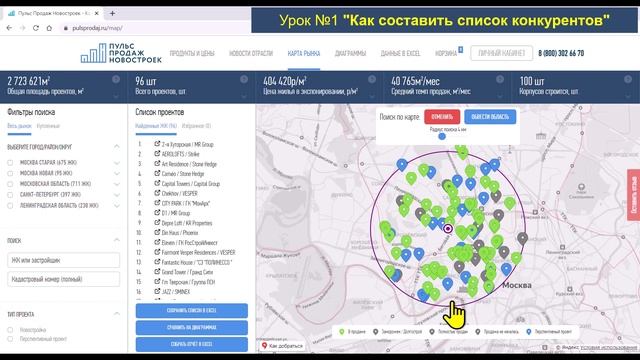
Task: Open external link icon for Cameo / Stone Hedge
Action: click(x=157, y=173)
